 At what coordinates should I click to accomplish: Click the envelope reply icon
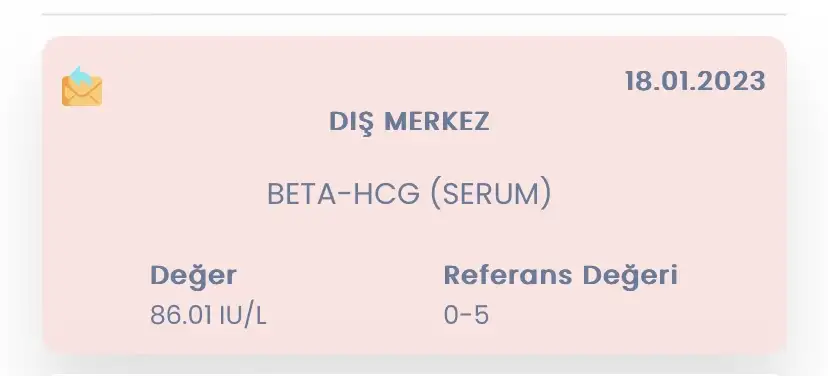(82, 86)
